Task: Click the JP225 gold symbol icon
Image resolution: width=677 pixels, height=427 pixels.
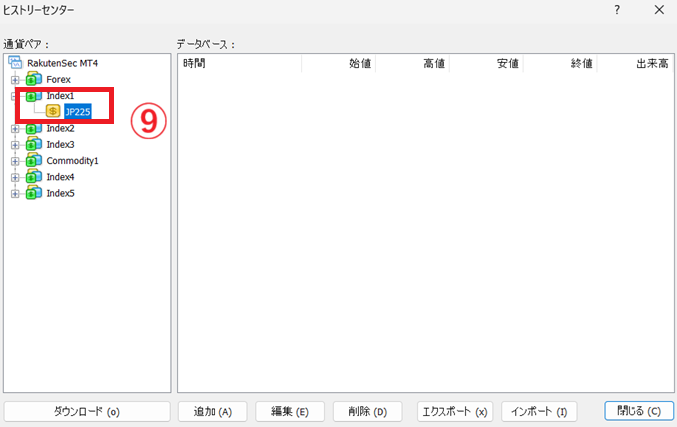Action: click(x=53, y=112)
